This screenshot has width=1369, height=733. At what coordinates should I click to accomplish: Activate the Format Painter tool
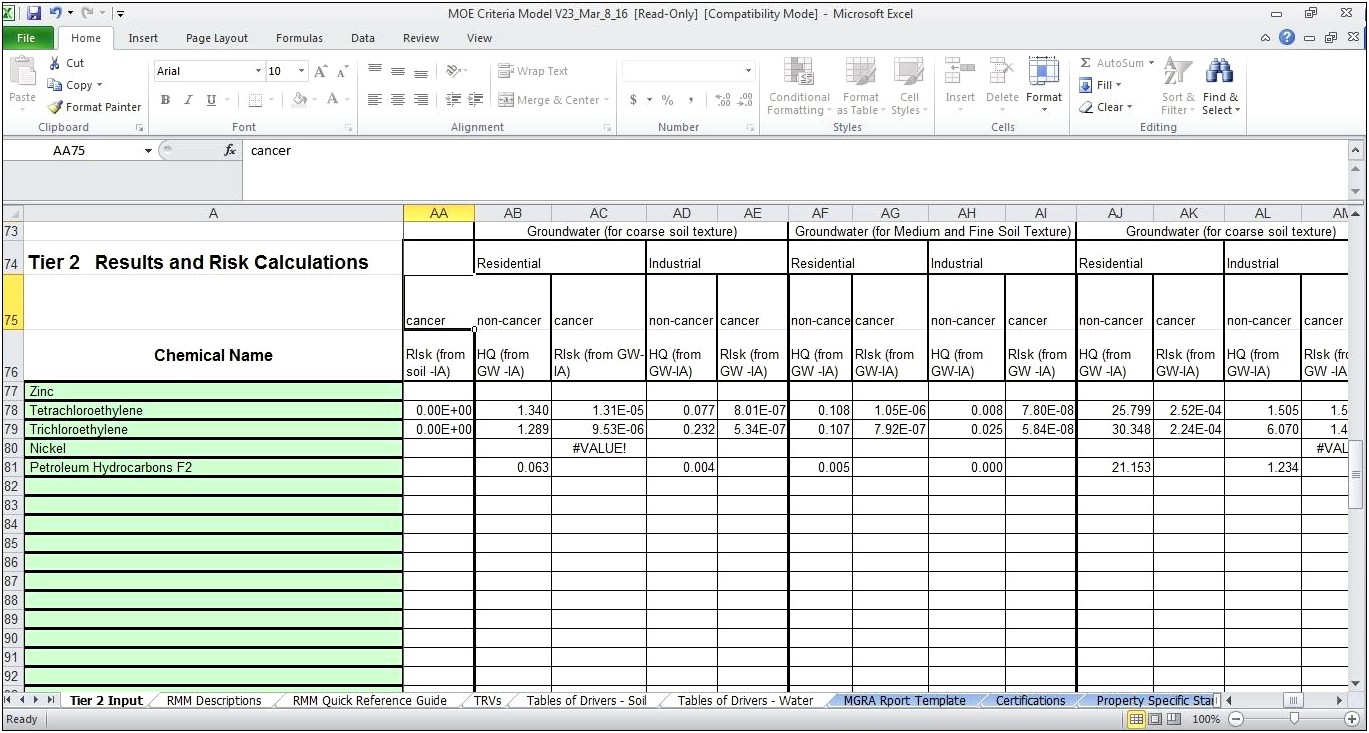coord(95,107)
